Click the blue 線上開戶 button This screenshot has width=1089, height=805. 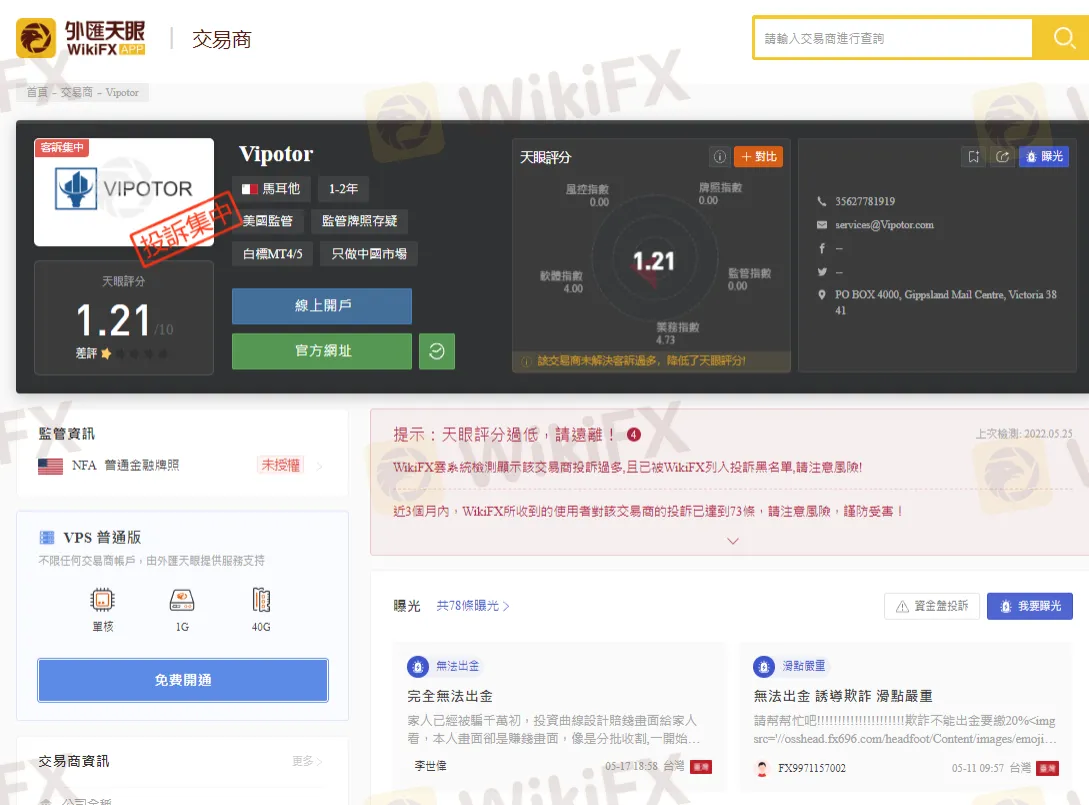point(322,306)
